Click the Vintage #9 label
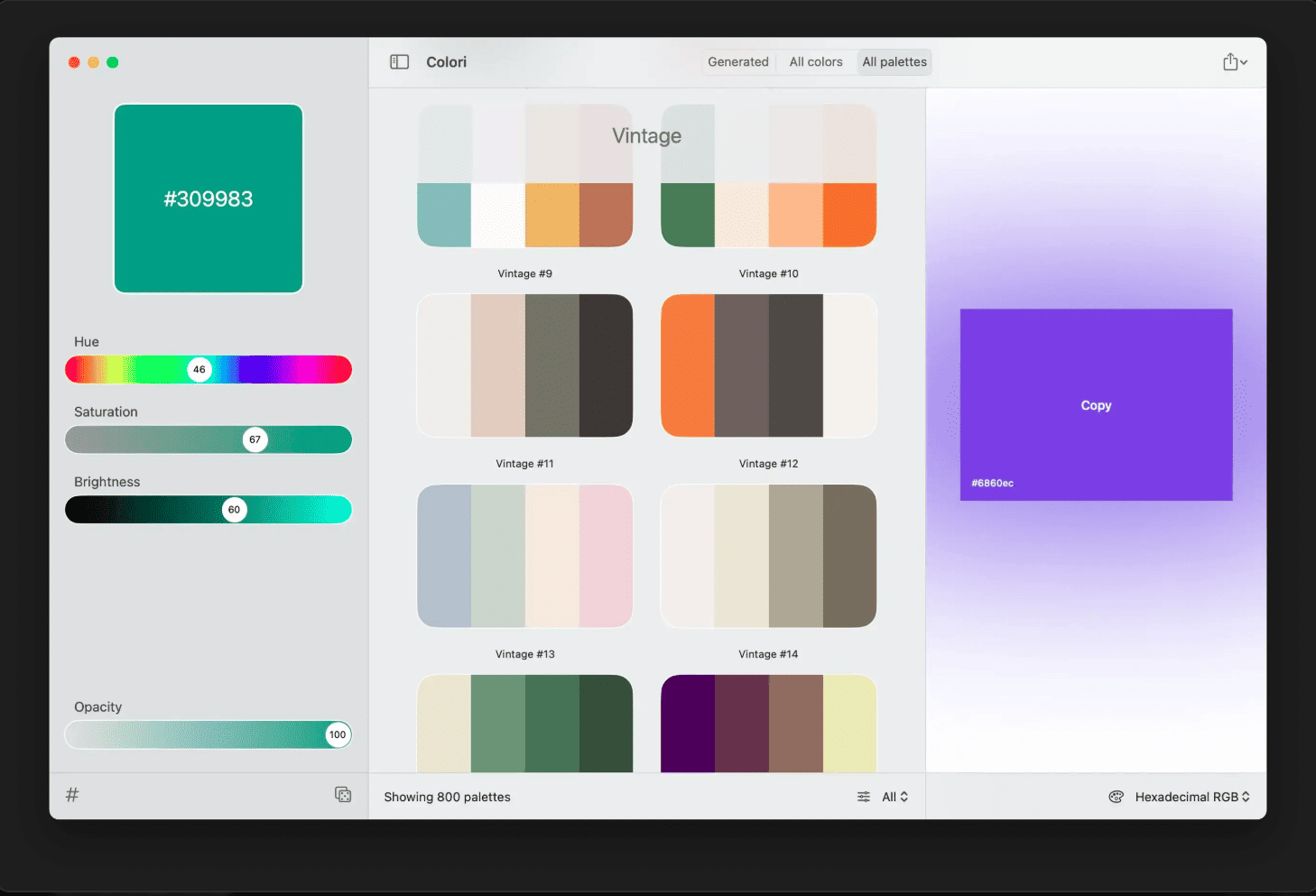 point(525,273)
